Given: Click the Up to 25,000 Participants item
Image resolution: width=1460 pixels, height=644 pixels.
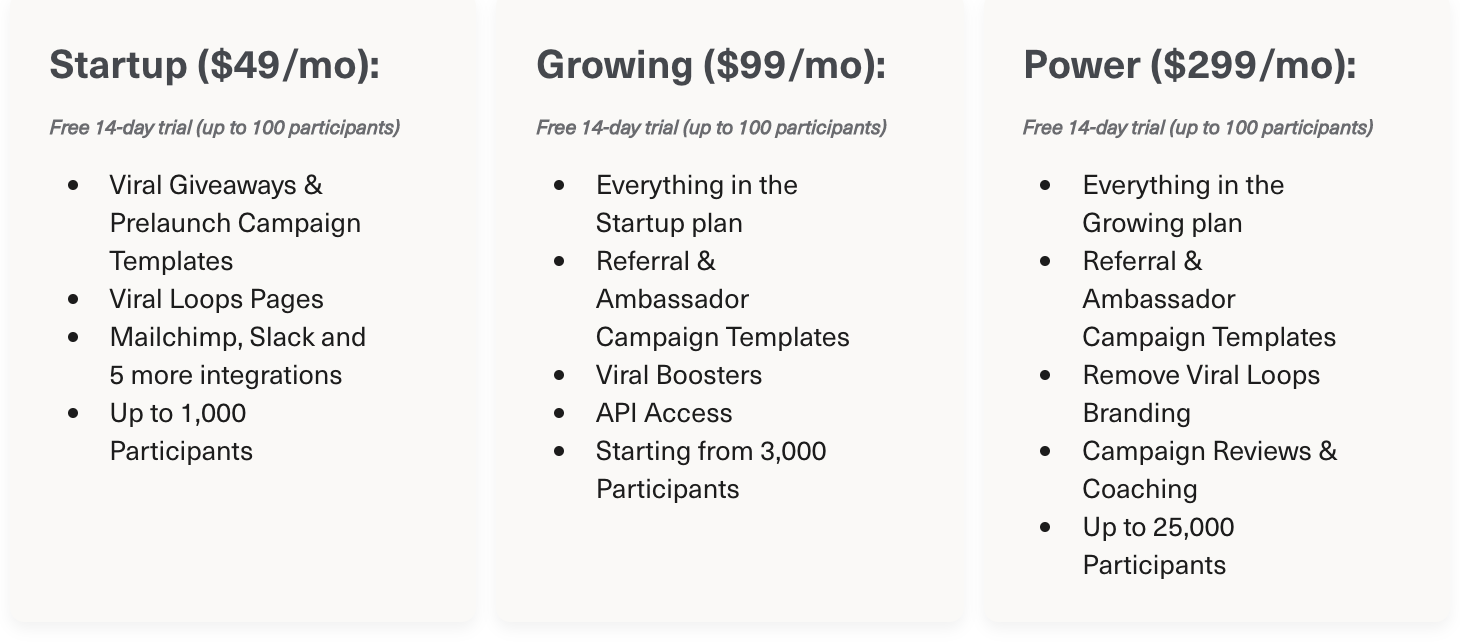Looking at the screenshot, I should (1158, 546).
